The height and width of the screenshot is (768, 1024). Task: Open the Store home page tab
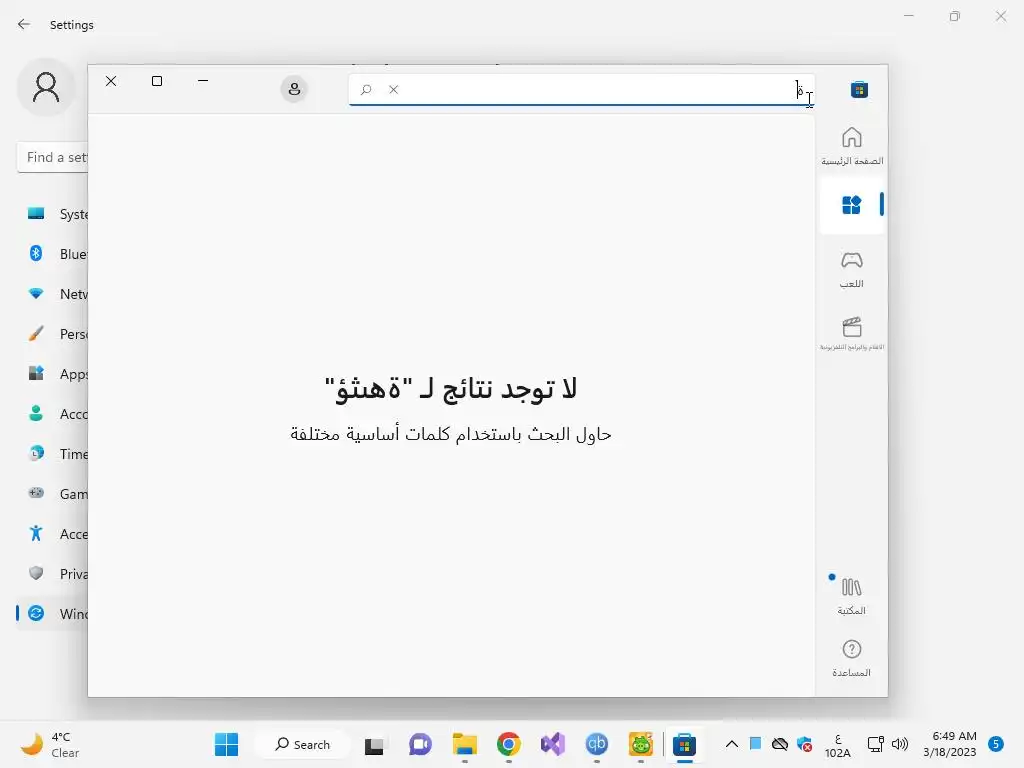tap(852, 146)
